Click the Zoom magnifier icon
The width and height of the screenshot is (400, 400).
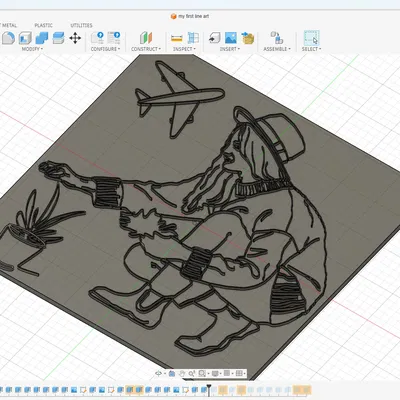tap(191, 374)
